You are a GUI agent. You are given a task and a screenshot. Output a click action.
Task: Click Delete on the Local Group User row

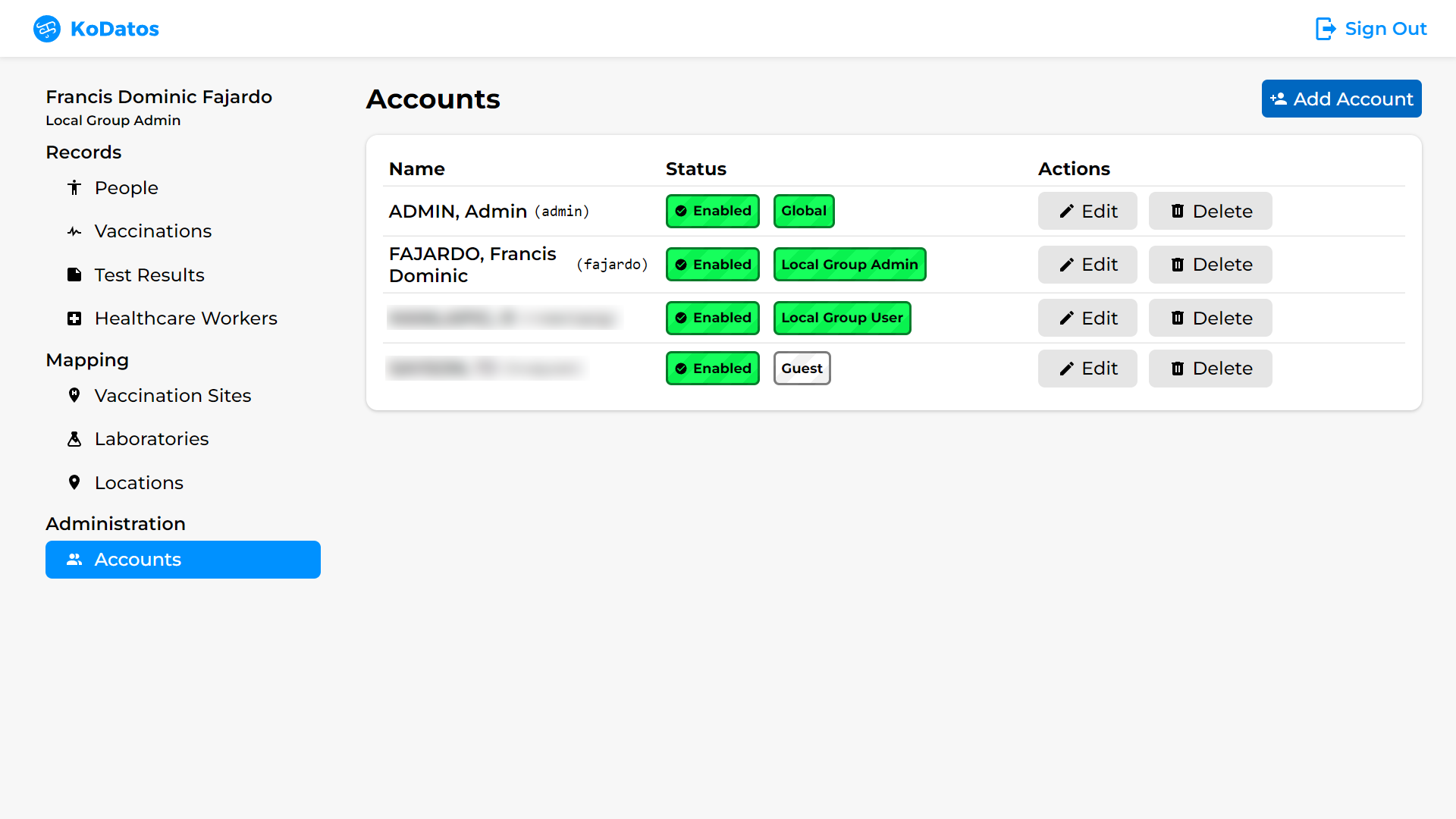point(1210,318)
